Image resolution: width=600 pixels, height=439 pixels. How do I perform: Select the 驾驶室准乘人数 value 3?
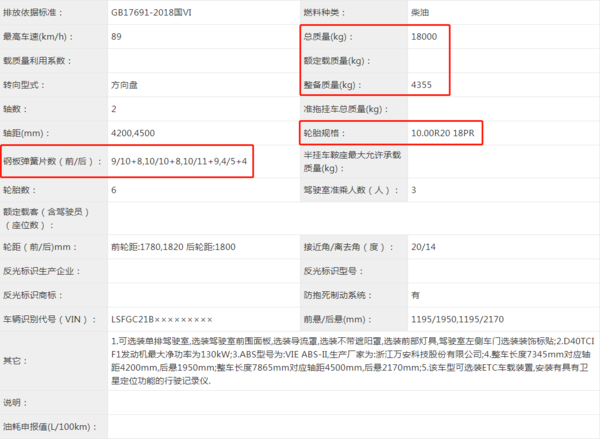[x=414, y=190]
